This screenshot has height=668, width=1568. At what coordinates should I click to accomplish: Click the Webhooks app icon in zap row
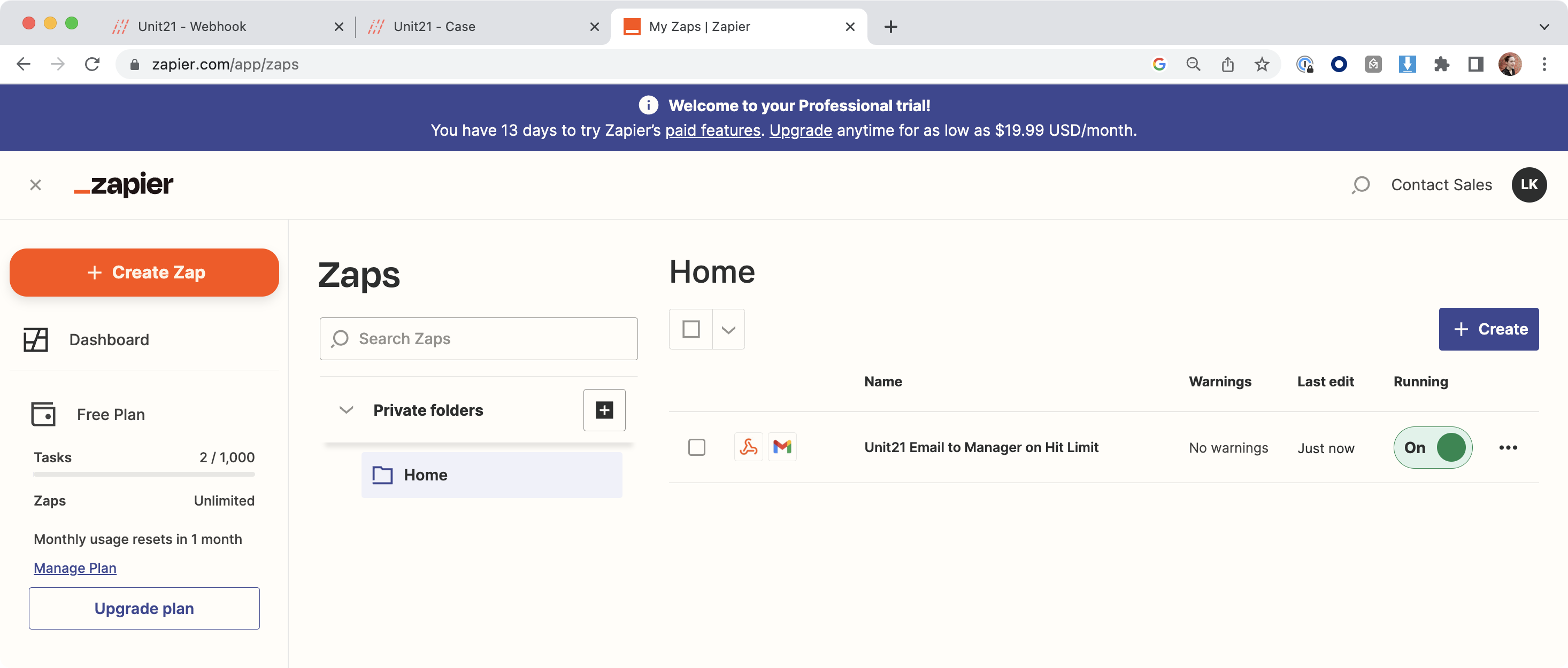coord(748,447)
